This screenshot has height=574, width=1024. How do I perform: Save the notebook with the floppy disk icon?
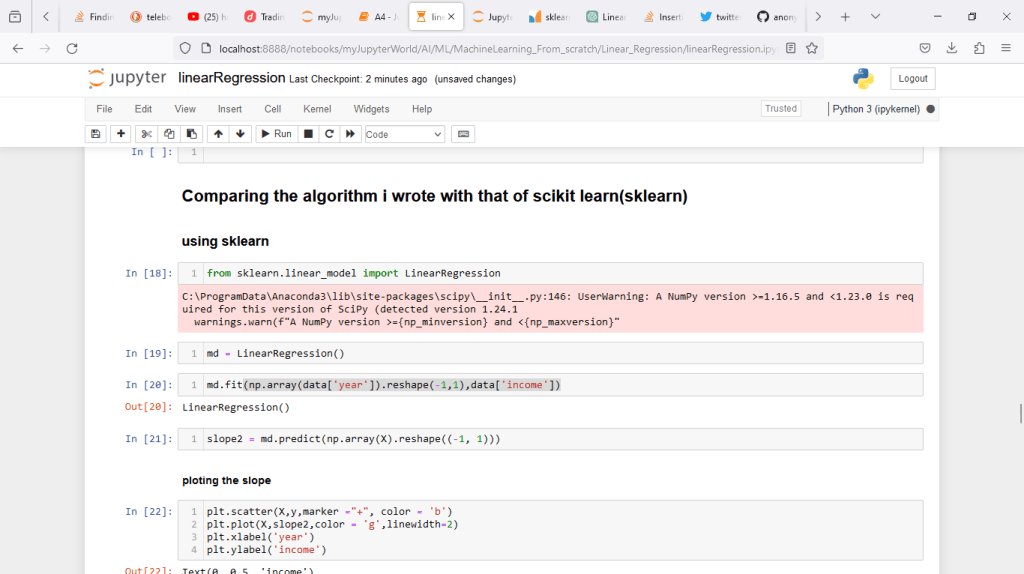coord(96,134)
